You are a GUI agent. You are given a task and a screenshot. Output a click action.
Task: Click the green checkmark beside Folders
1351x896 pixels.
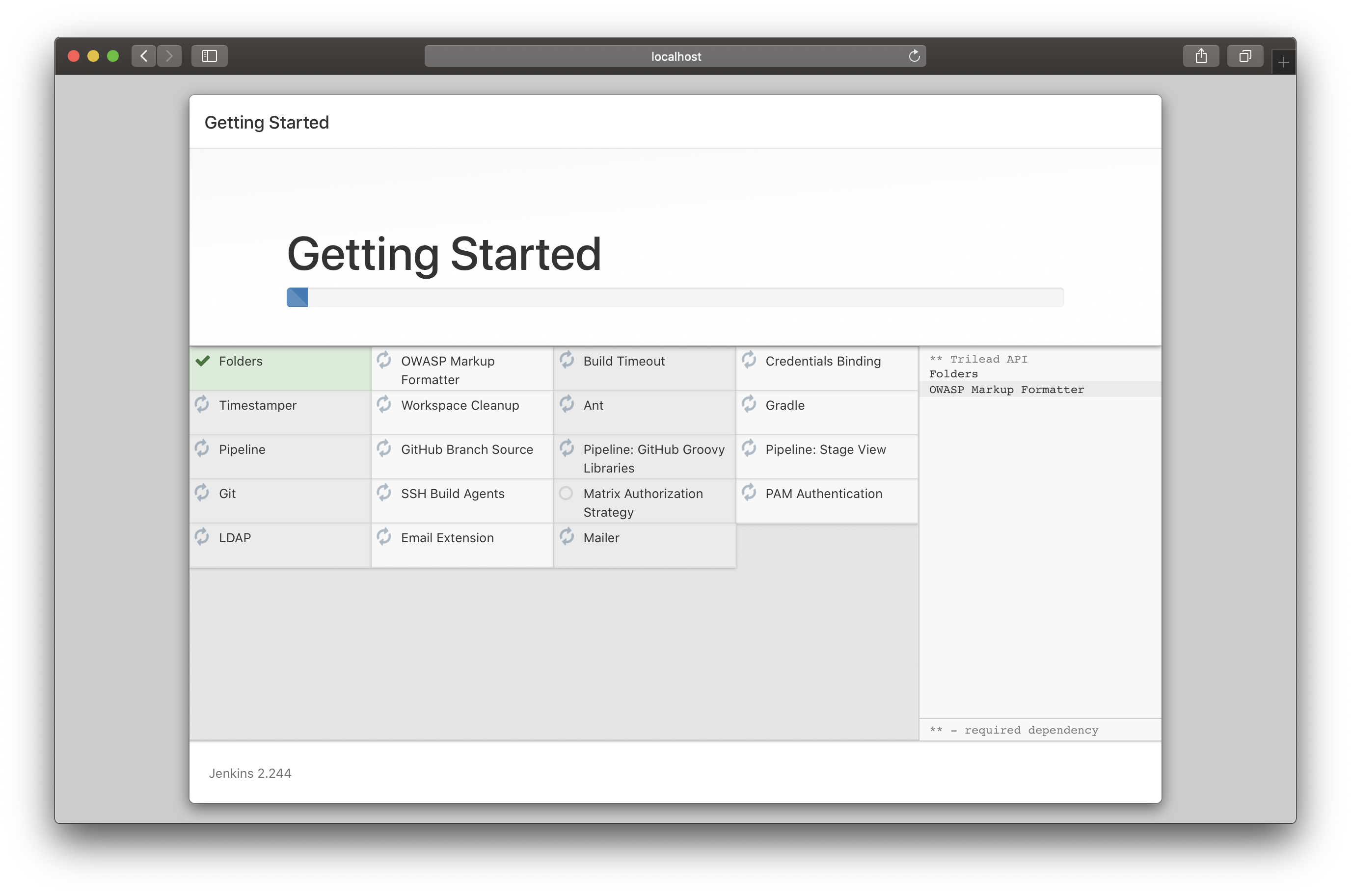pyautogui.click(x=202, y=361)
